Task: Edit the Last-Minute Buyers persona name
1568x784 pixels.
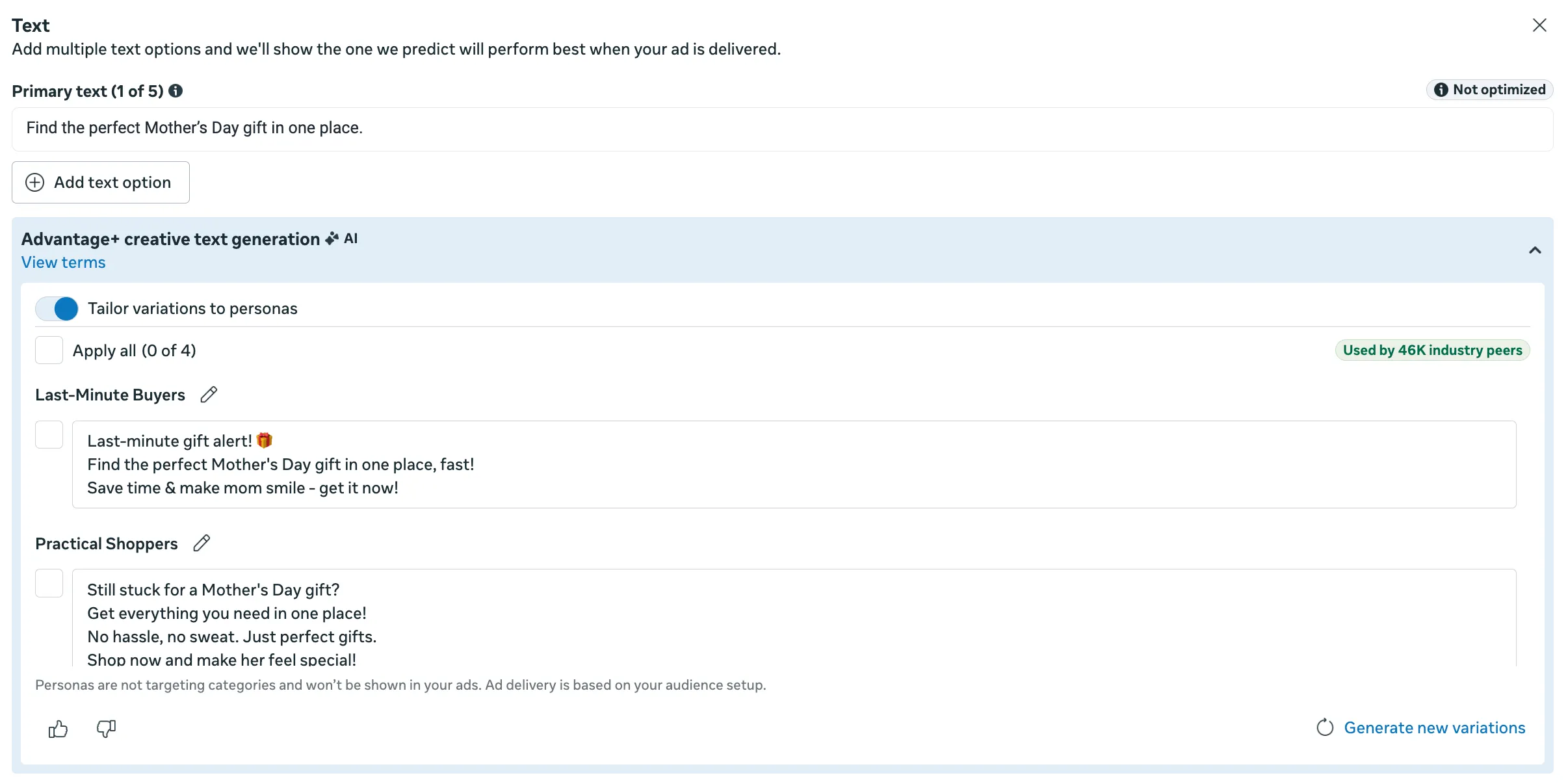Action: (x=209, y=395)
